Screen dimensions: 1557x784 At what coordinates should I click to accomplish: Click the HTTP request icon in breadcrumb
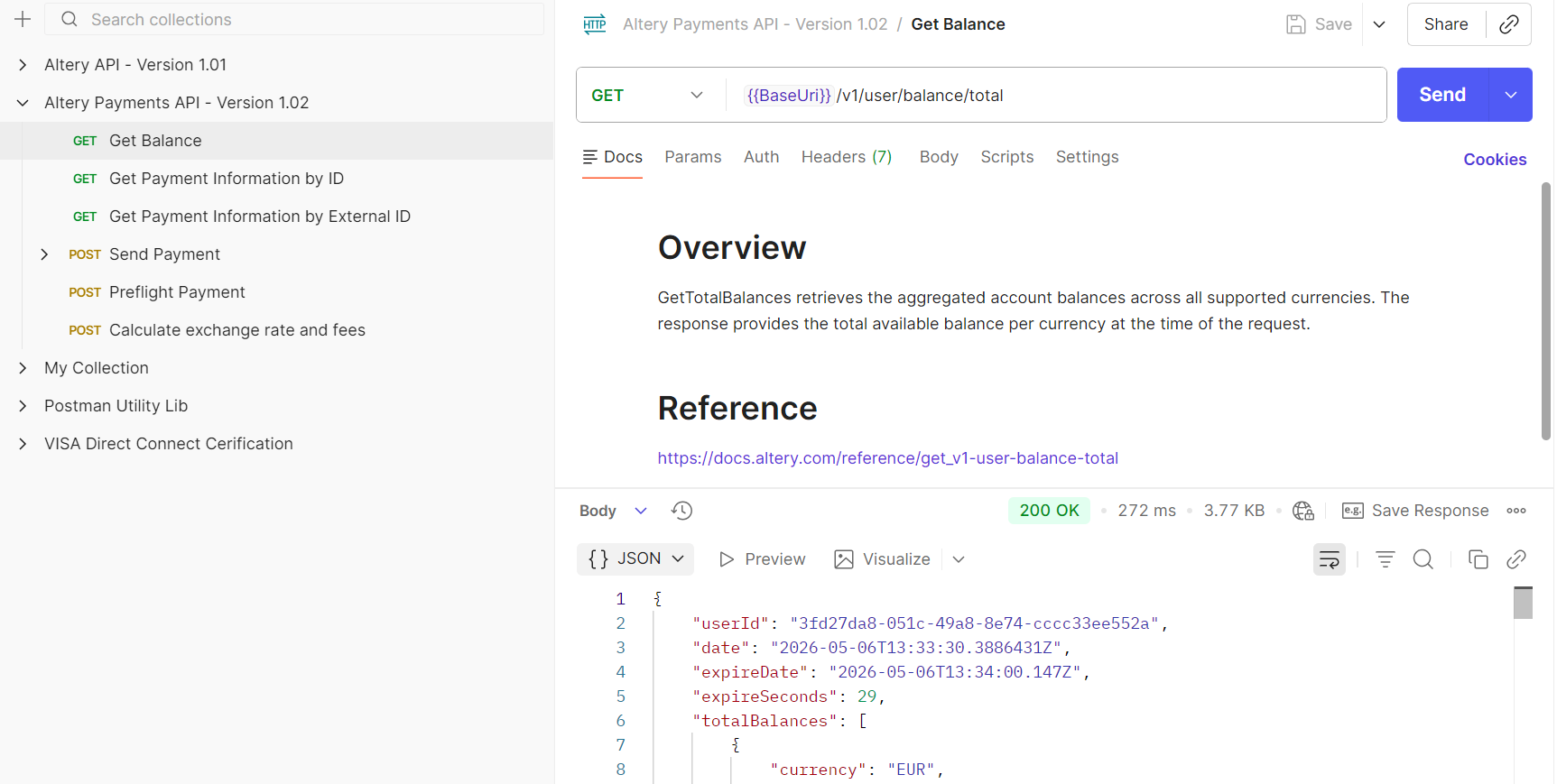click(x=595, y=24)
